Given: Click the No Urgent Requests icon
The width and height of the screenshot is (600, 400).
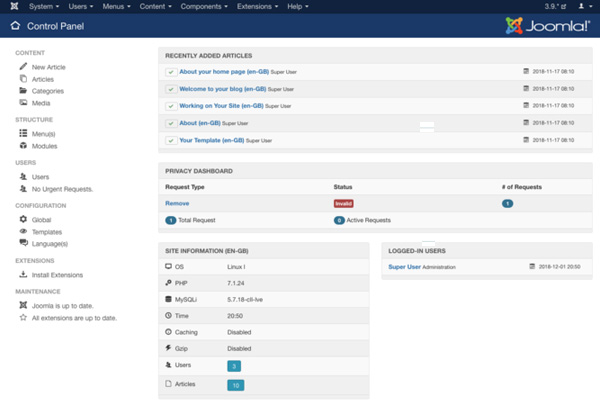Looking at the screenshot, I should coord(23,188).
